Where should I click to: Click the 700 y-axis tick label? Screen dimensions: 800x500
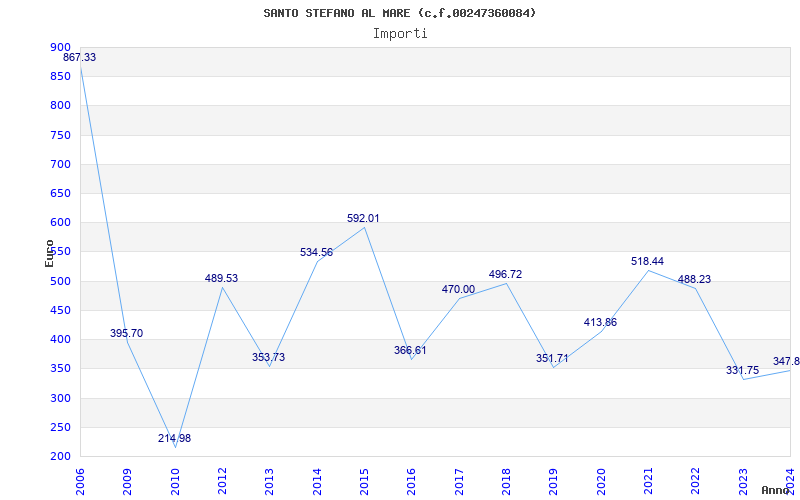[x=60, y=164]
